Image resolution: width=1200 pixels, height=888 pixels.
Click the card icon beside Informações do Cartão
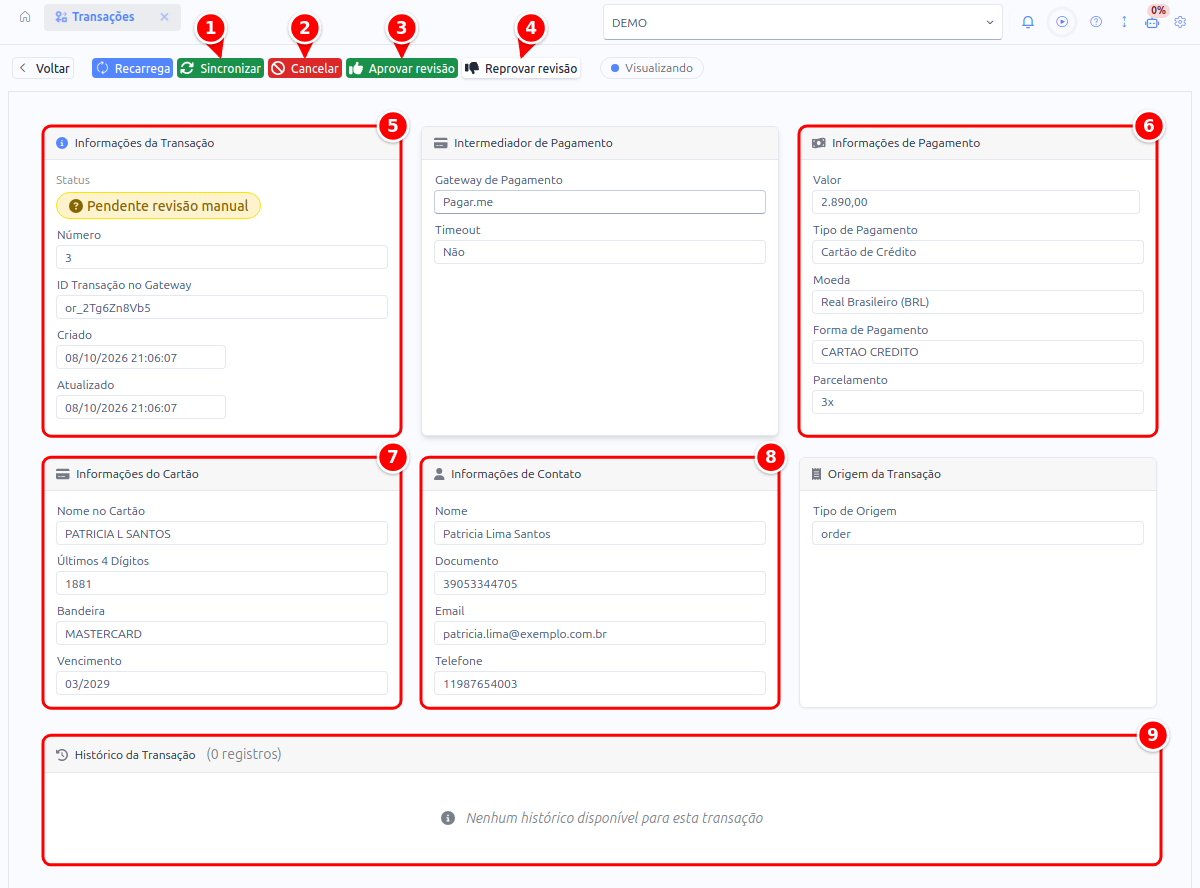[x=63, y=474]
